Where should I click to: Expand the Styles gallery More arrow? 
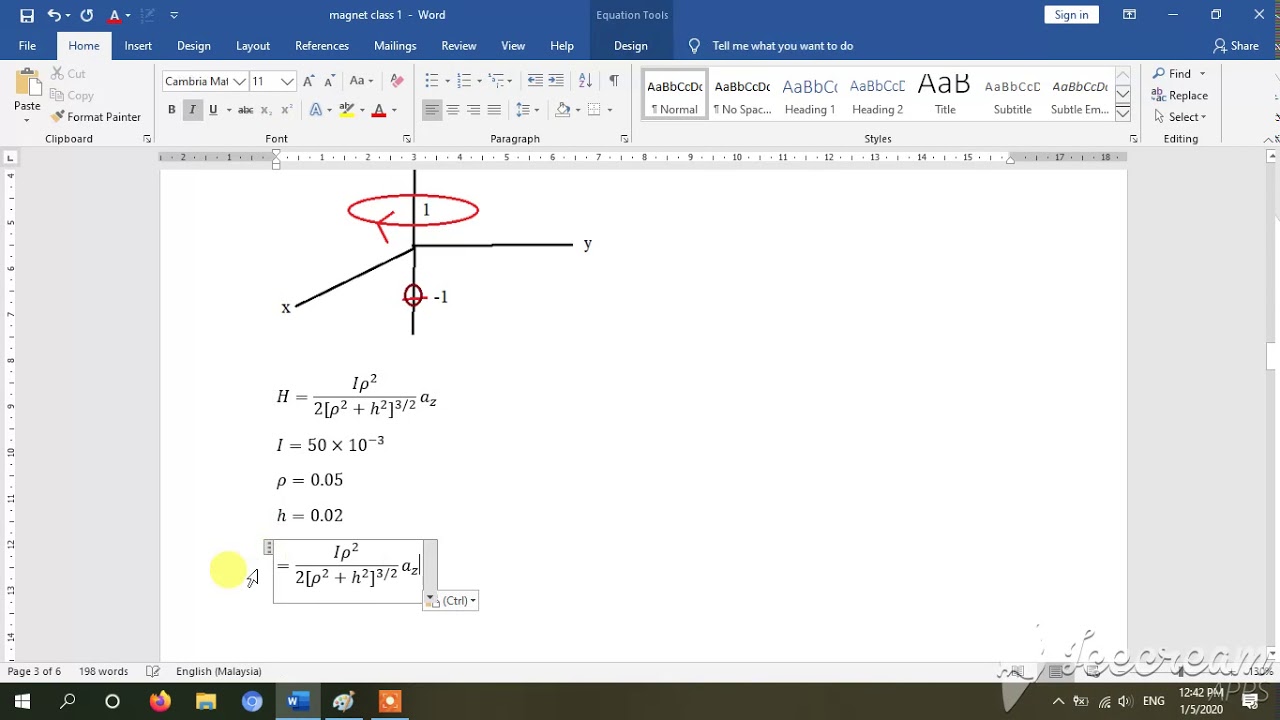click(1123, 113)
